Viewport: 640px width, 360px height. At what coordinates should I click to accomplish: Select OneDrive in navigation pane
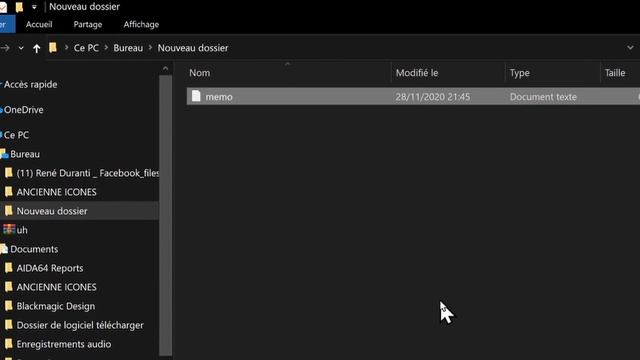coord(24,110)
